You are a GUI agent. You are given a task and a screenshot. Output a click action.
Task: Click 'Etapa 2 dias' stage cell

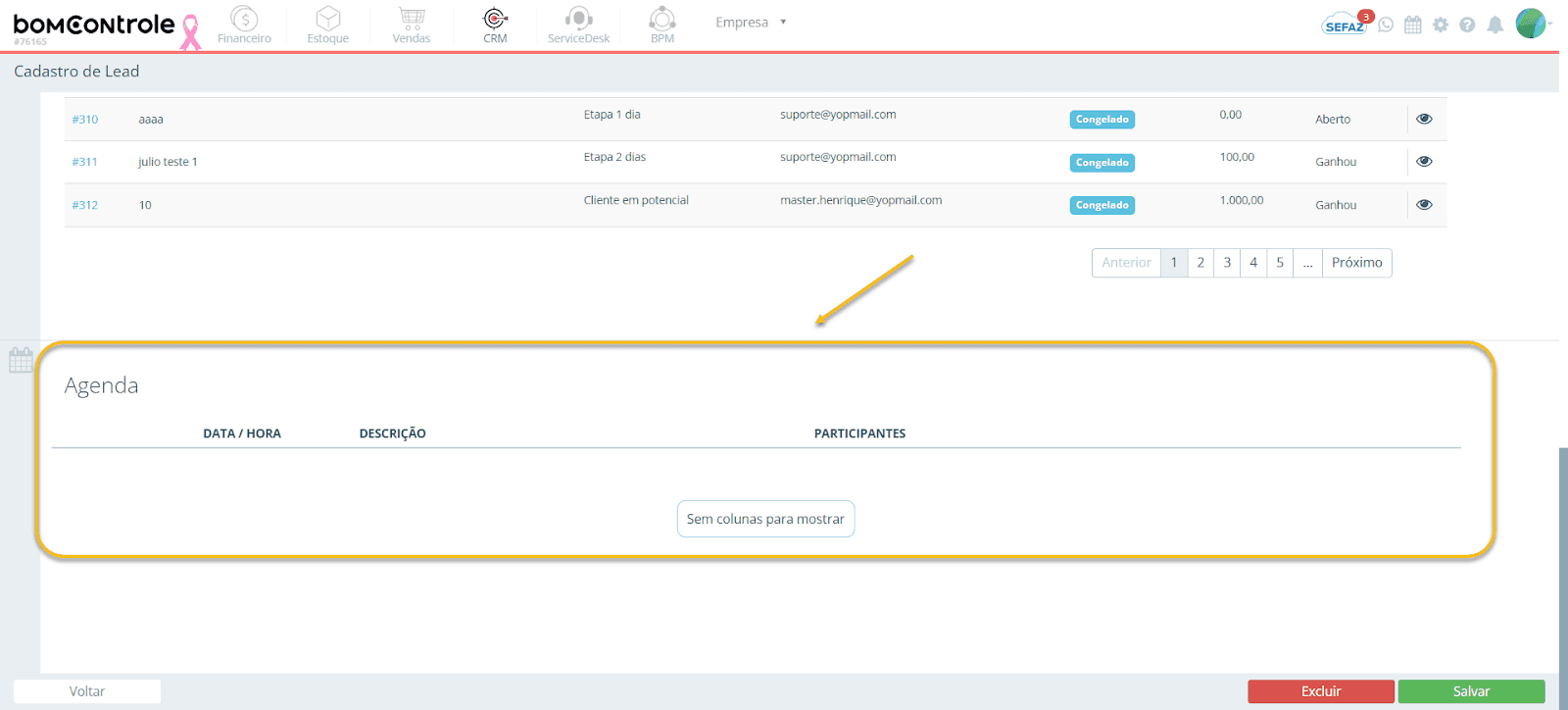[614, 157]
